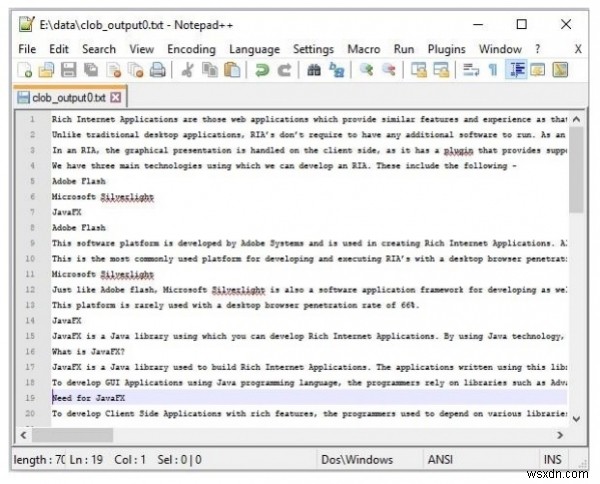
Task: Open a file with the folder icon
Action: coord(47,70)
